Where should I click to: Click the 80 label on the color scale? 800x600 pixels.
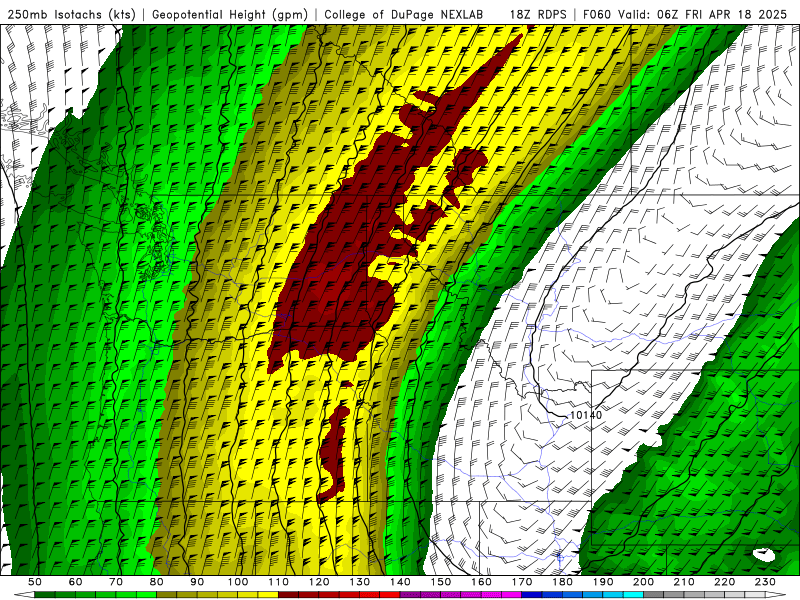tap(157, 582)
